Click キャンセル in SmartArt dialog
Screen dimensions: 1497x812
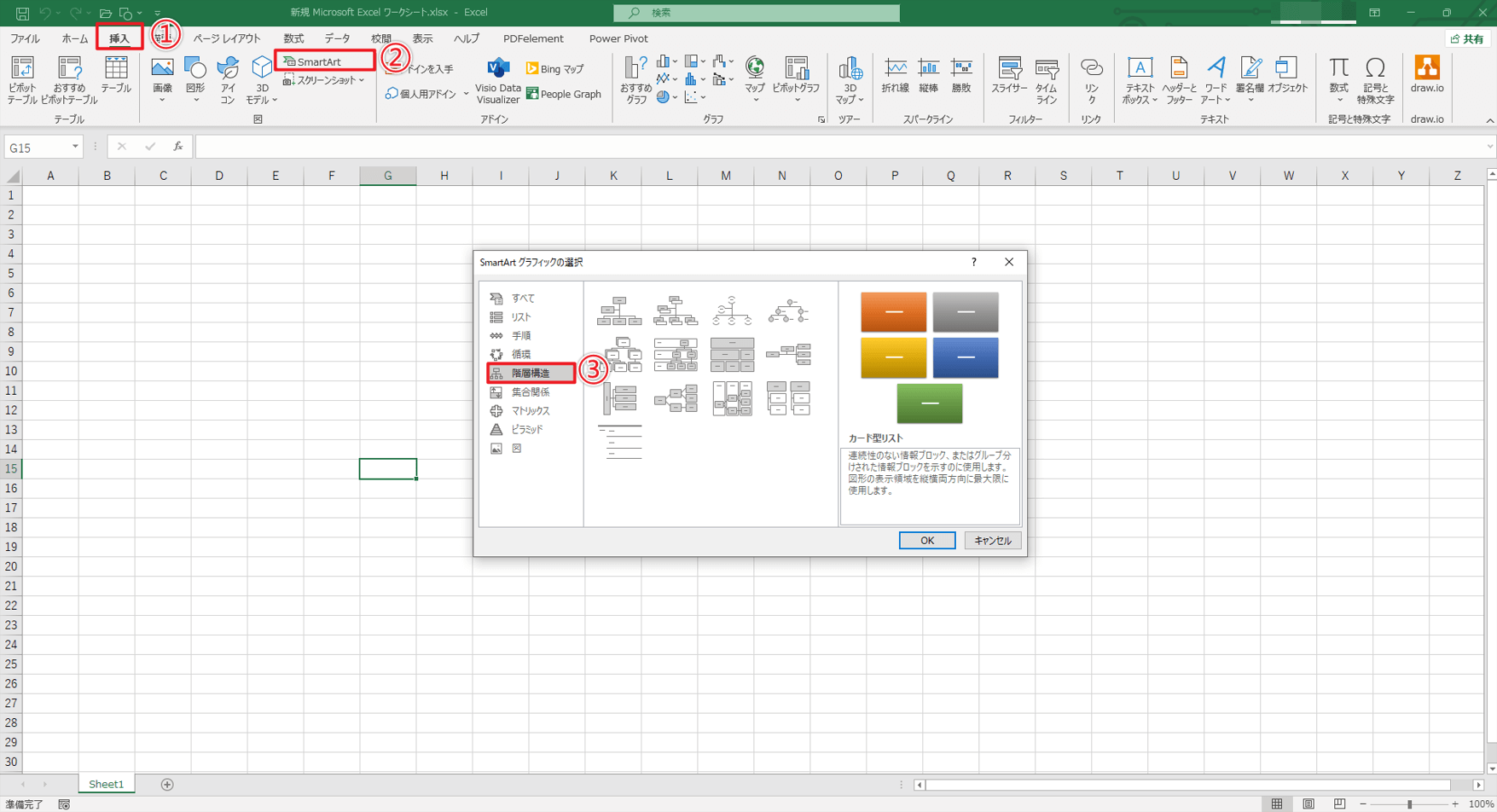pos(993,541)
